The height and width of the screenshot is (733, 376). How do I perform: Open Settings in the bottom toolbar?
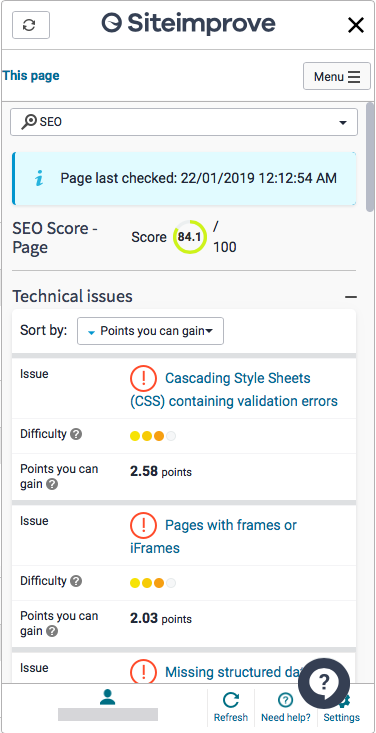(x=341, y=707)
